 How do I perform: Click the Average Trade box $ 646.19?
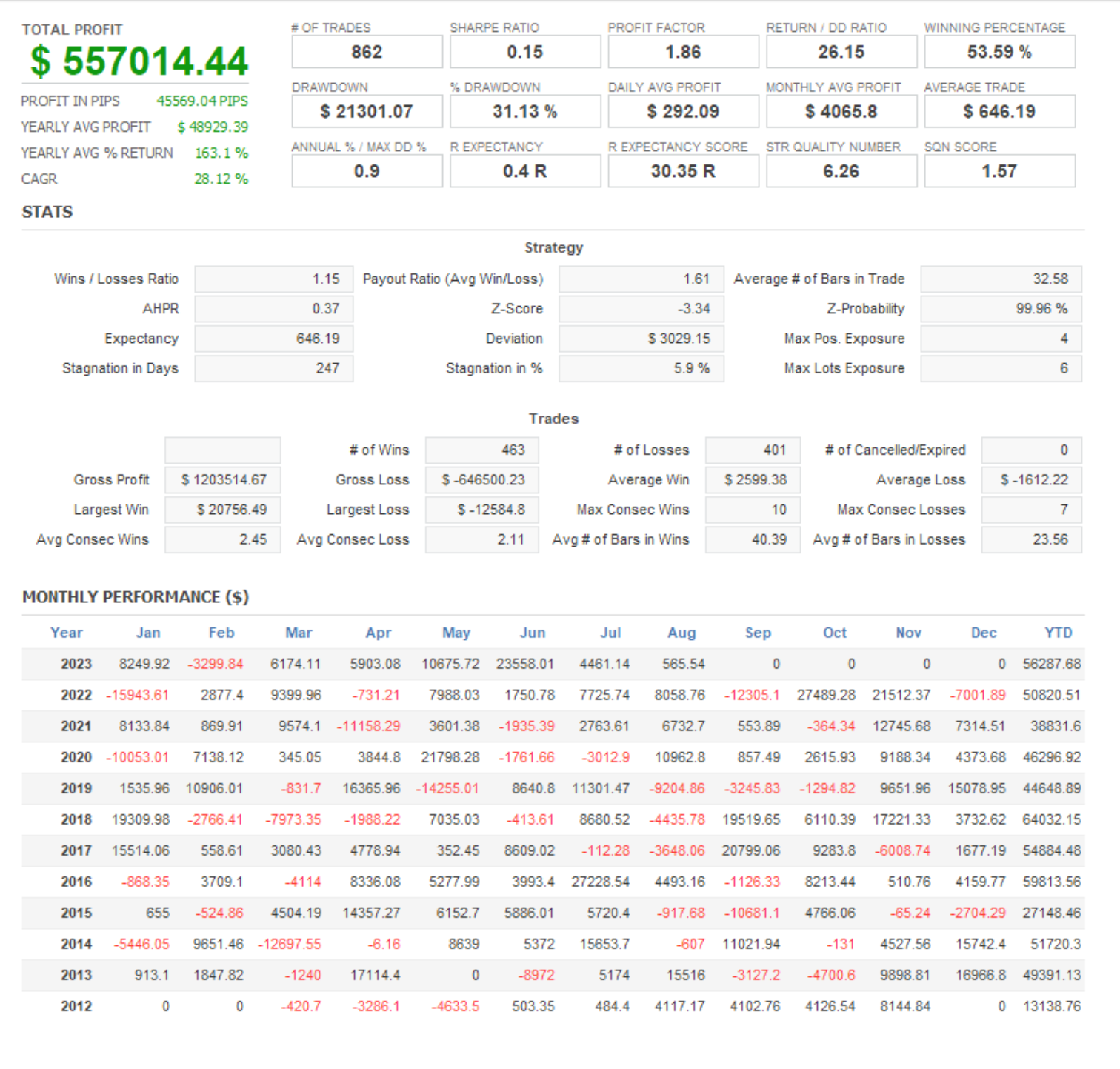pos(999,112)
